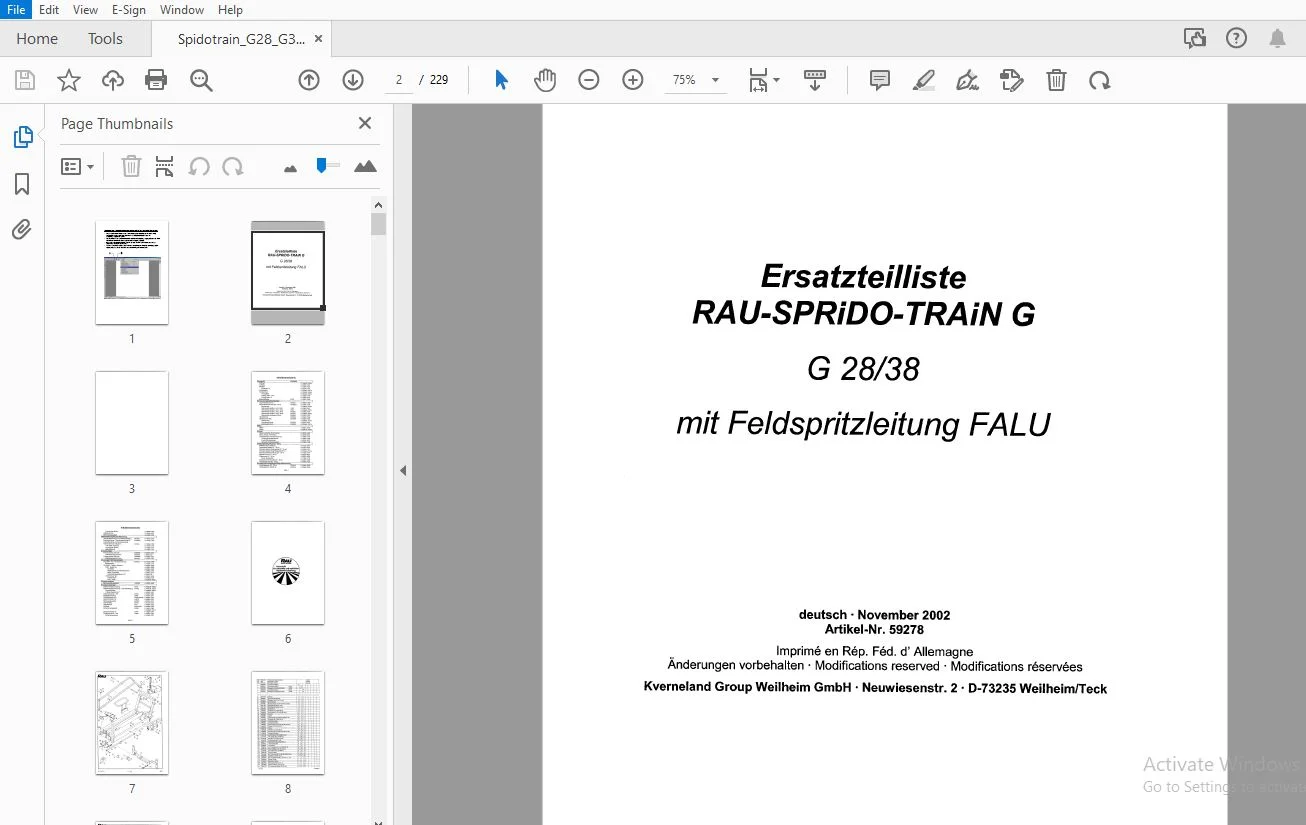Open Page Thumbnails pane icon in left rail
The height and width of the screenshot is (825, 1306).
click(x=22, y=137)
